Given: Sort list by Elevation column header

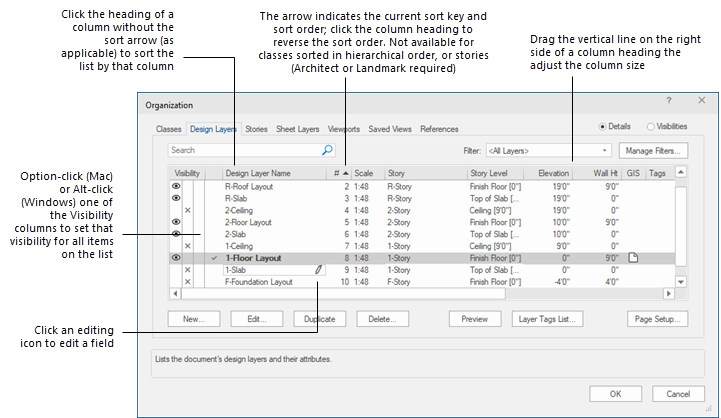Looking at the screenshot, I should coord(552,174).
